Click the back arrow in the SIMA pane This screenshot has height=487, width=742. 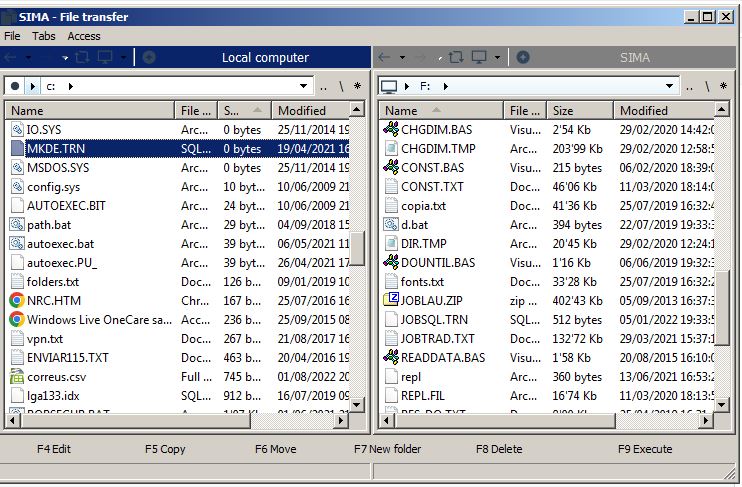click(385, 58)
